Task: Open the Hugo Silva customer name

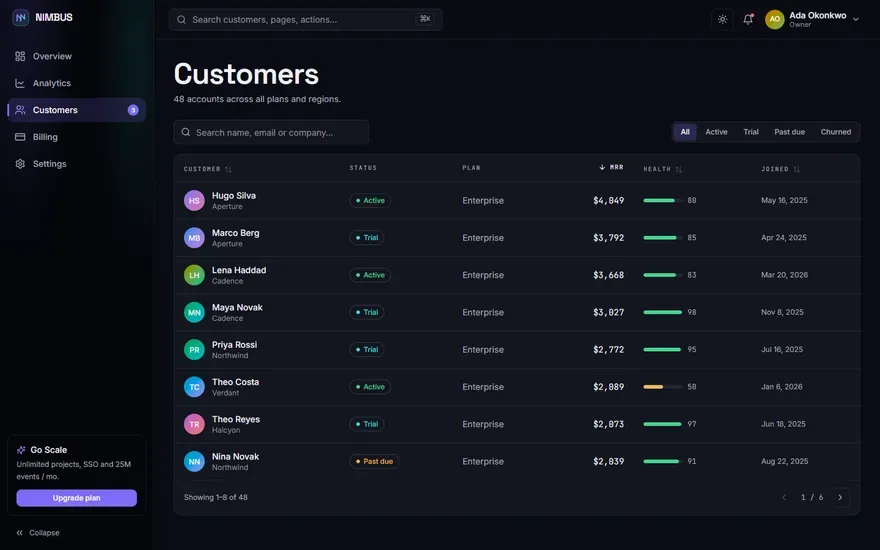Action: coord(233,195)
